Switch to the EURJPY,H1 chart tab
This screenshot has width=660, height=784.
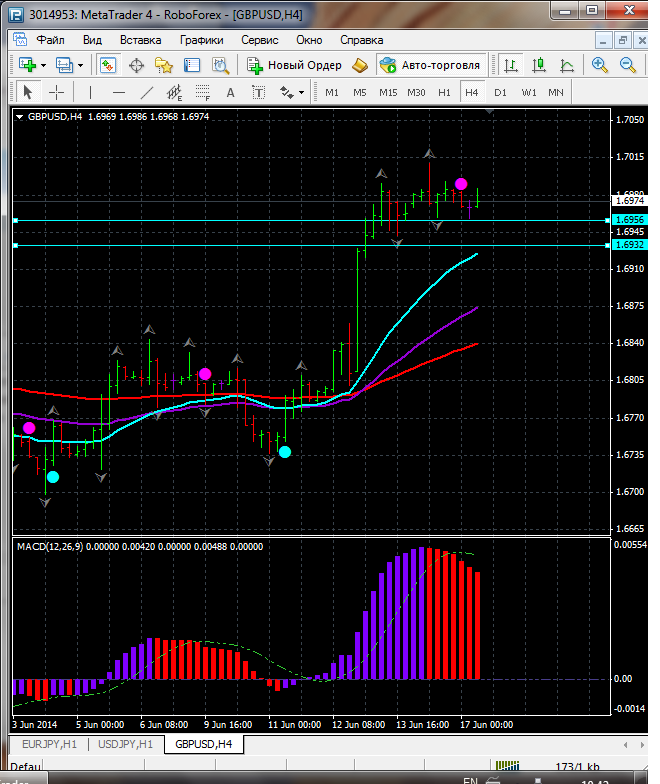click(49, 744)
